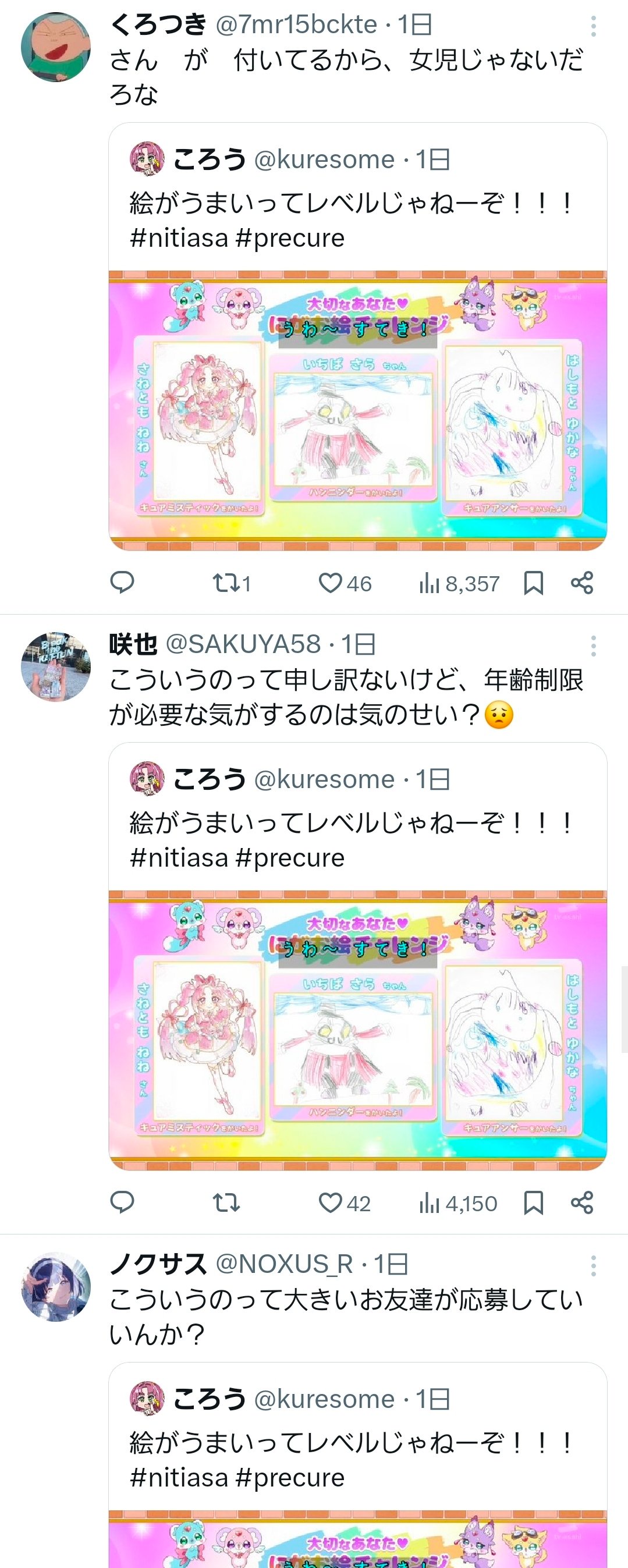Reply to 咲也's tweet
This screenshot has width=628, height=1568.
click(122, 1202)
